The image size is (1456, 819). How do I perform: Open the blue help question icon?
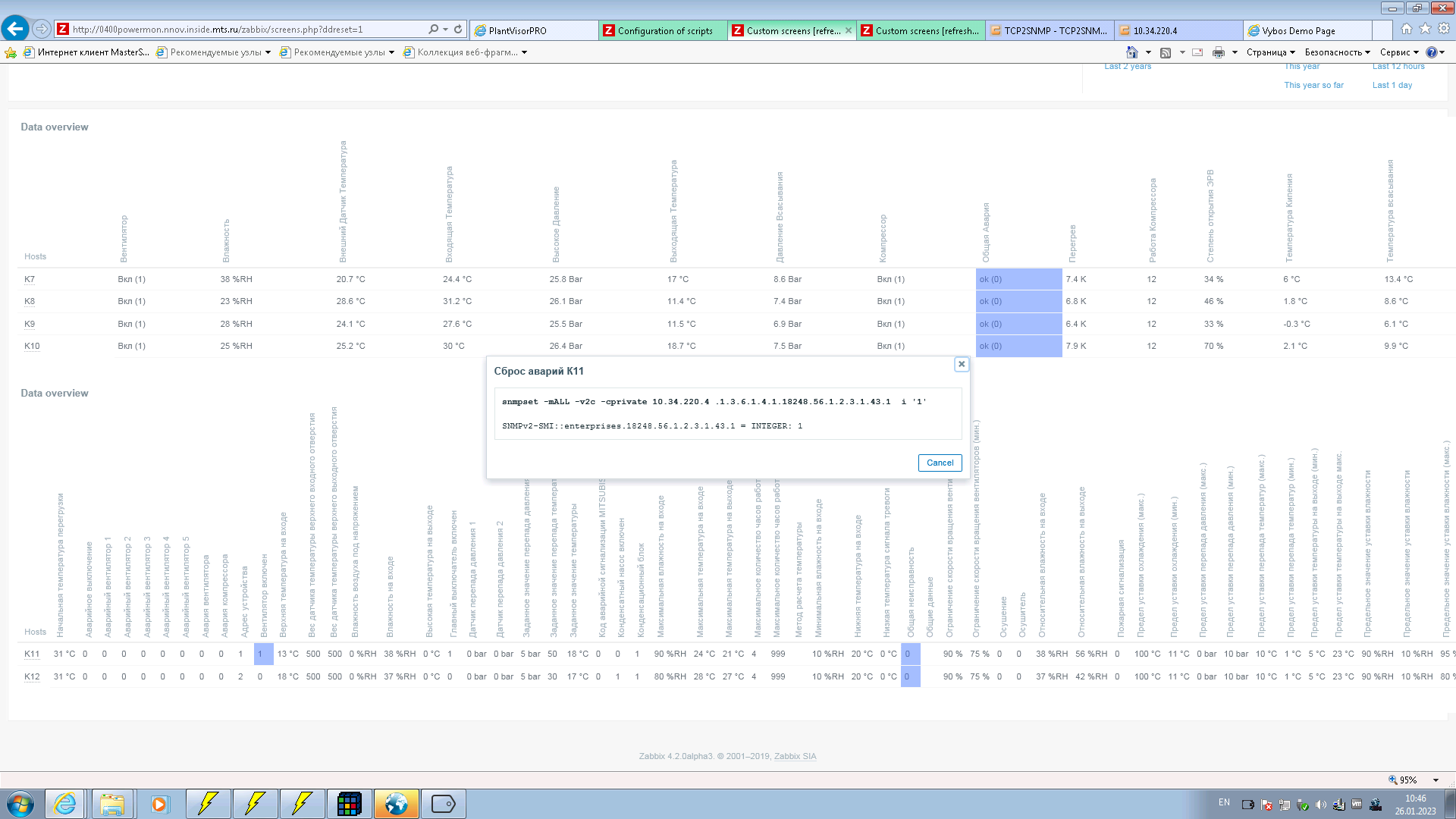click(x=1431, y=52)
